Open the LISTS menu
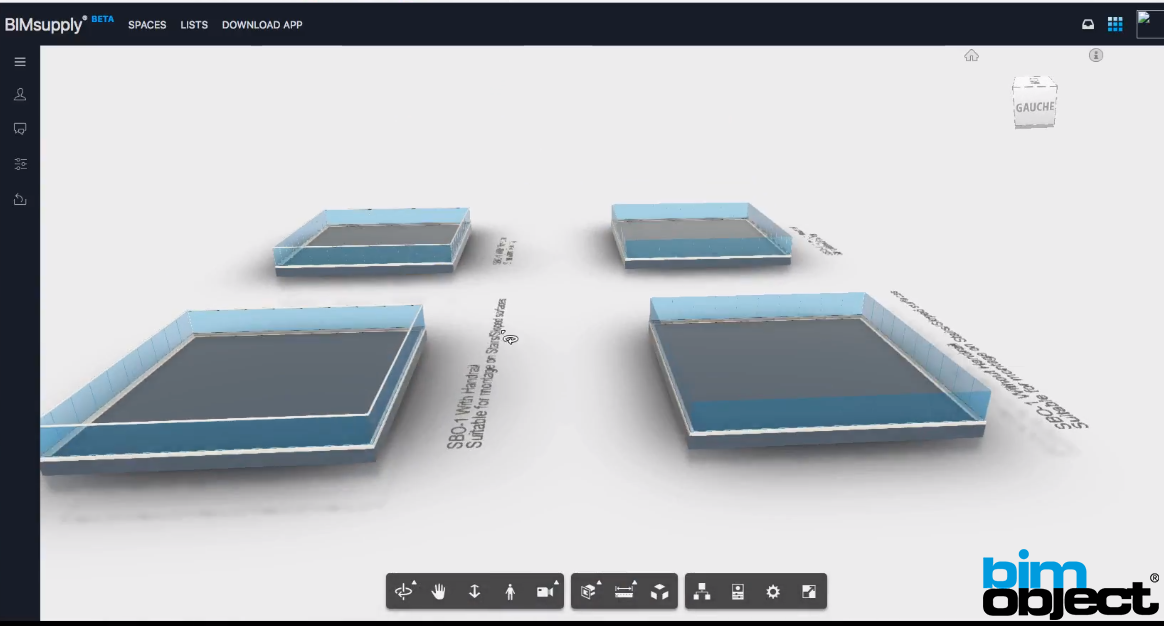Screen dimensions: 1164x626 pyautogui.click(x=194, y=25)
